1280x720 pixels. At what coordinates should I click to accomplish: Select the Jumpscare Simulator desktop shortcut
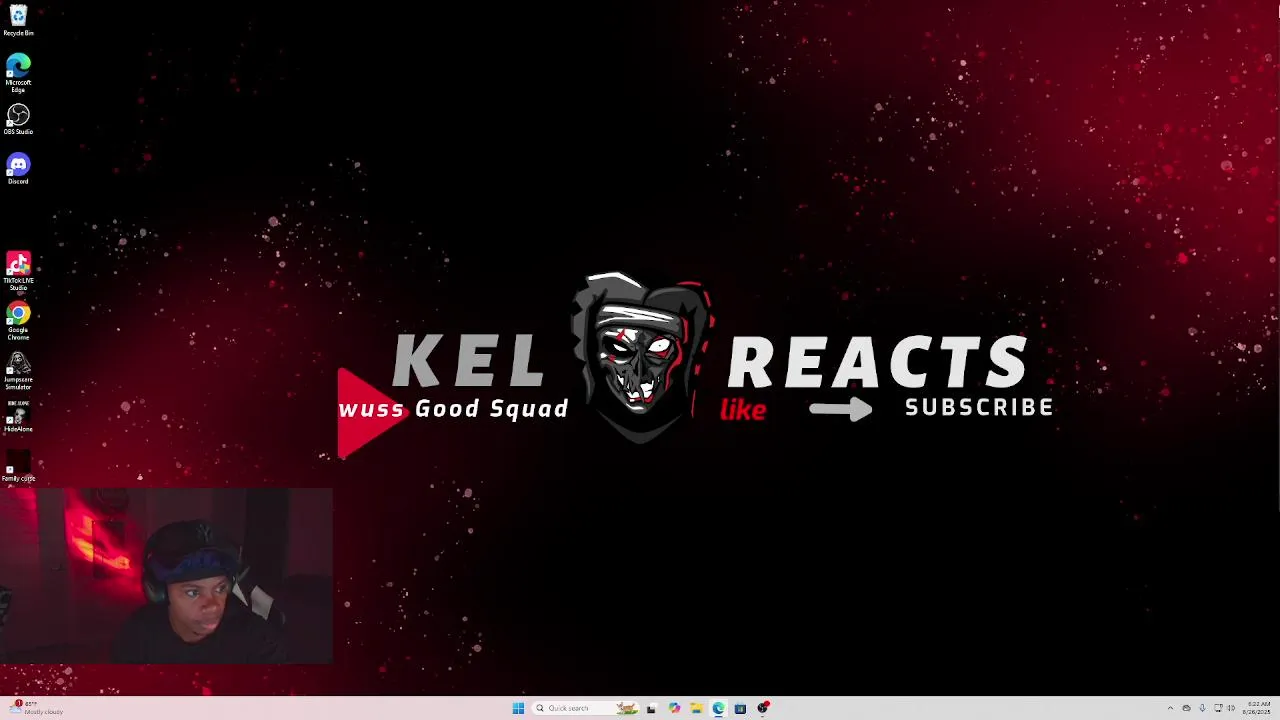(18, 370)
